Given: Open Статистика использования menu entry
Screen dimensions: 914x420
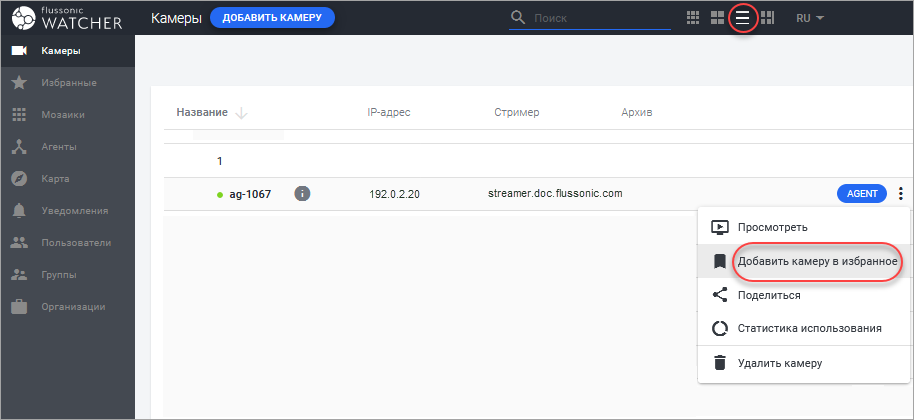Looking at the screenshot, I should (808, 329).
